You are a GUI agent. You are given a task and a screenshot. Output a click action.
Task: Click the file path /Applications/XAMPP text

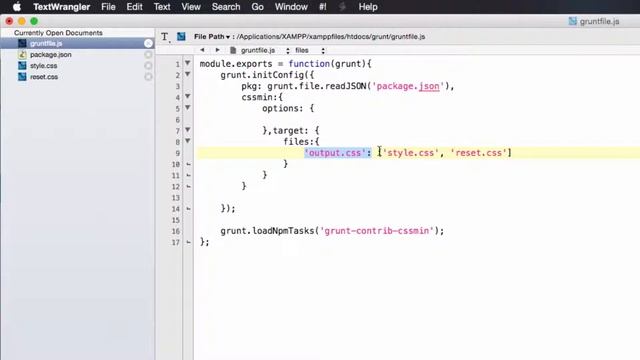(331, 37)
